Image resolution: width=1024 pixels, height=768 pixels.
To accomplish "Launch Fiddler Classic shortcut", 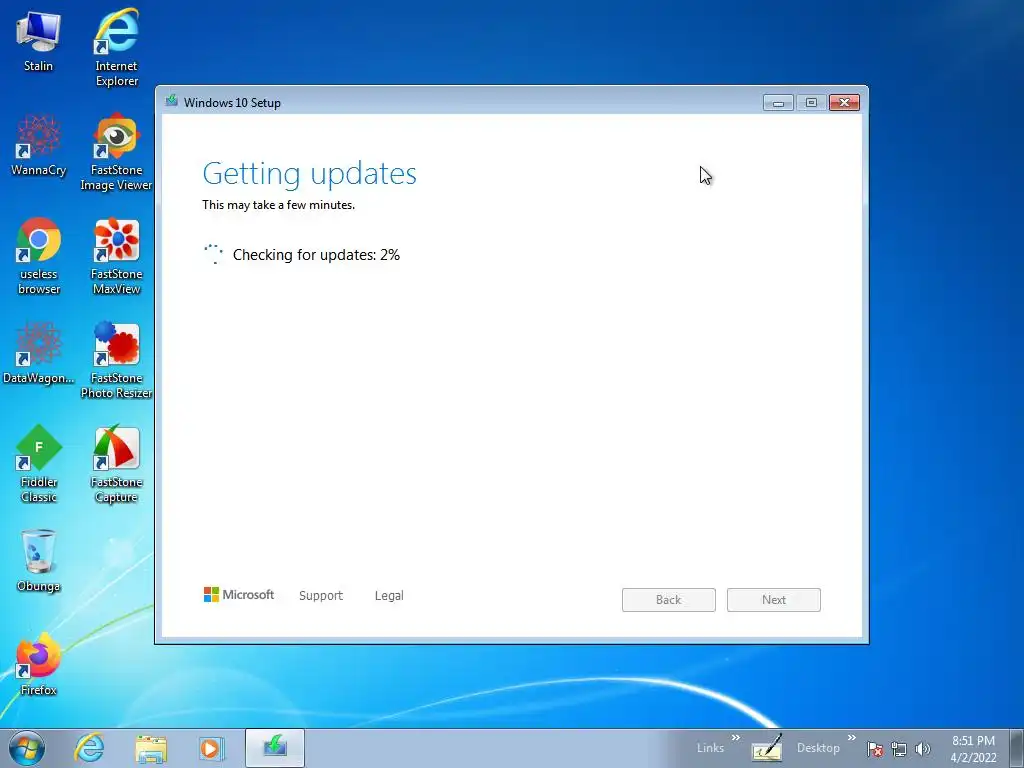I will (39, 464).
